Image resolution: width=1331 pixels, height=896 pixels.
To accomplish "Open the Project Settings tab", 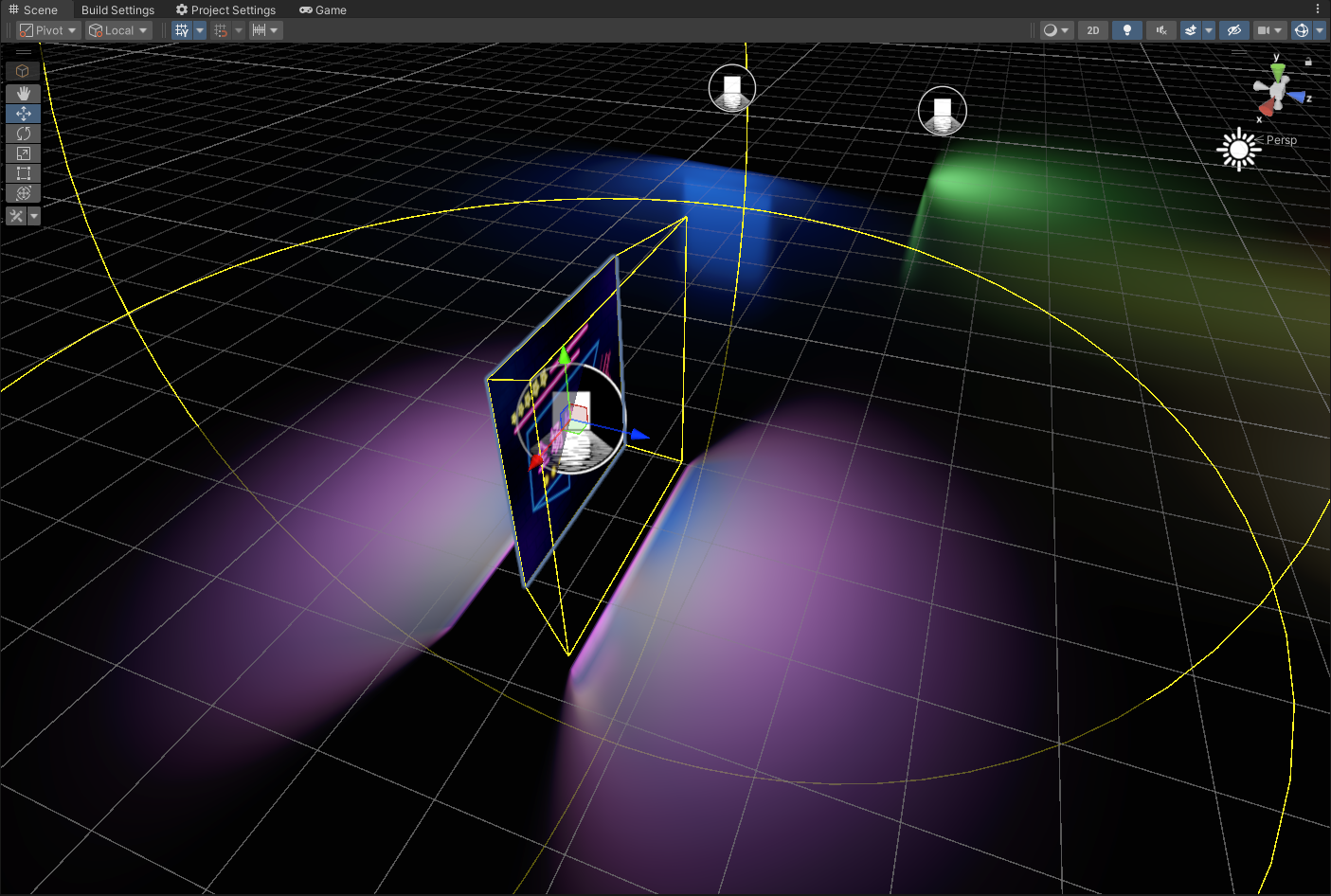I will point(225,9).
